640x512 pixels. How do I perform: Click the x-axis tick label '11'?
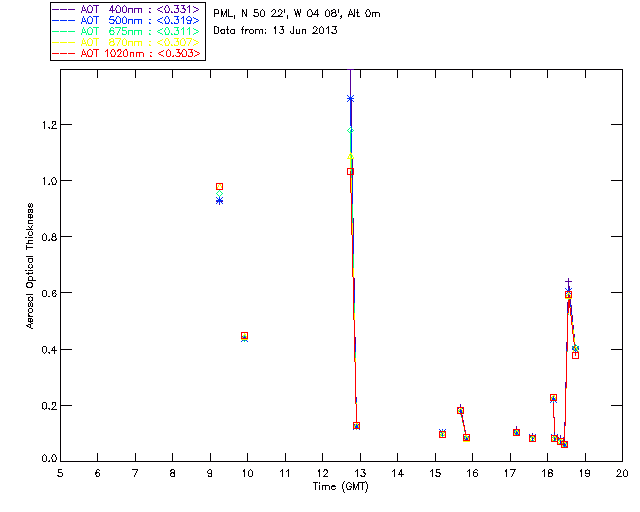click(x=285, y=473)
